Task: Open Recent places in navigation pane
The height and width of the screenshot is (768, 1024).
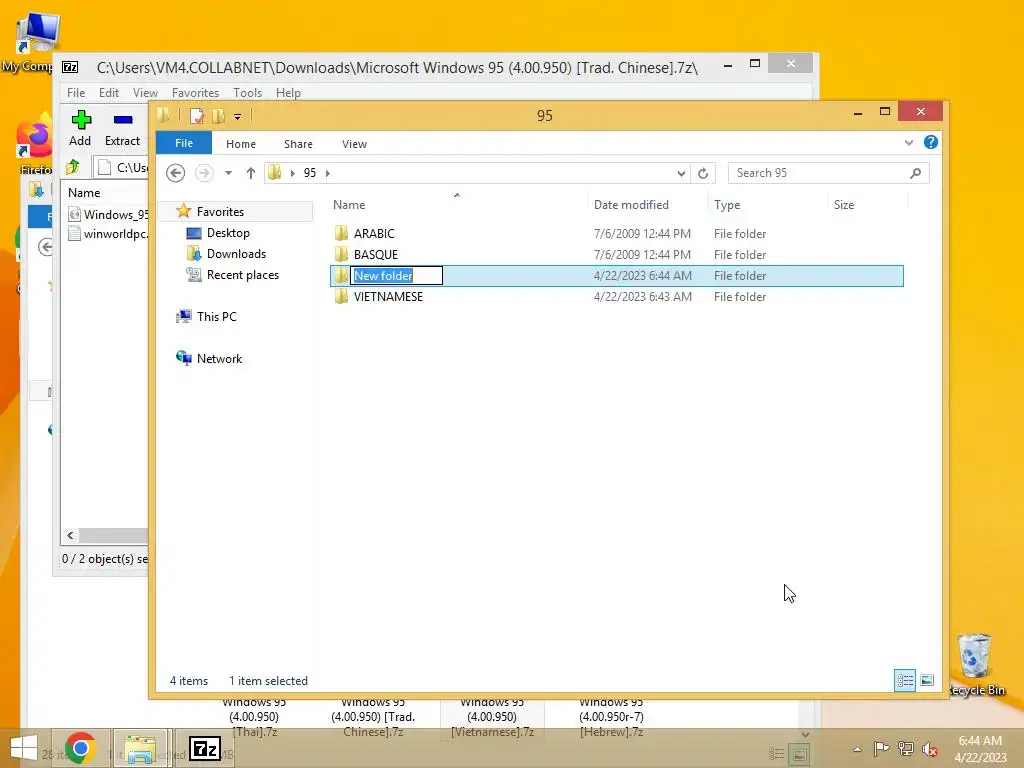Action: [242, 275]
